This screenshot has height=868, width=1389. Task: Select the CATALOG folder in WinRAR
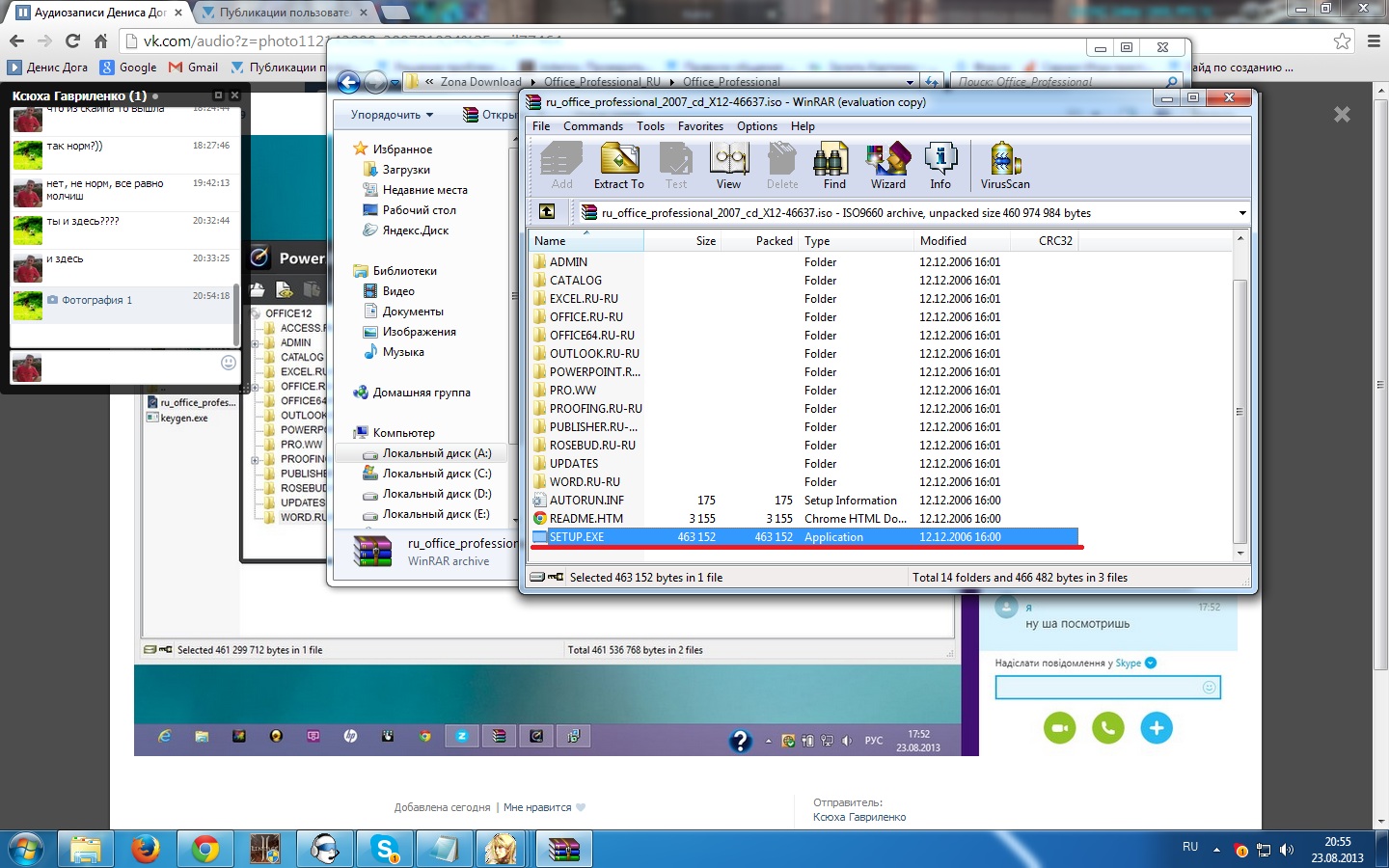point(576,281)
